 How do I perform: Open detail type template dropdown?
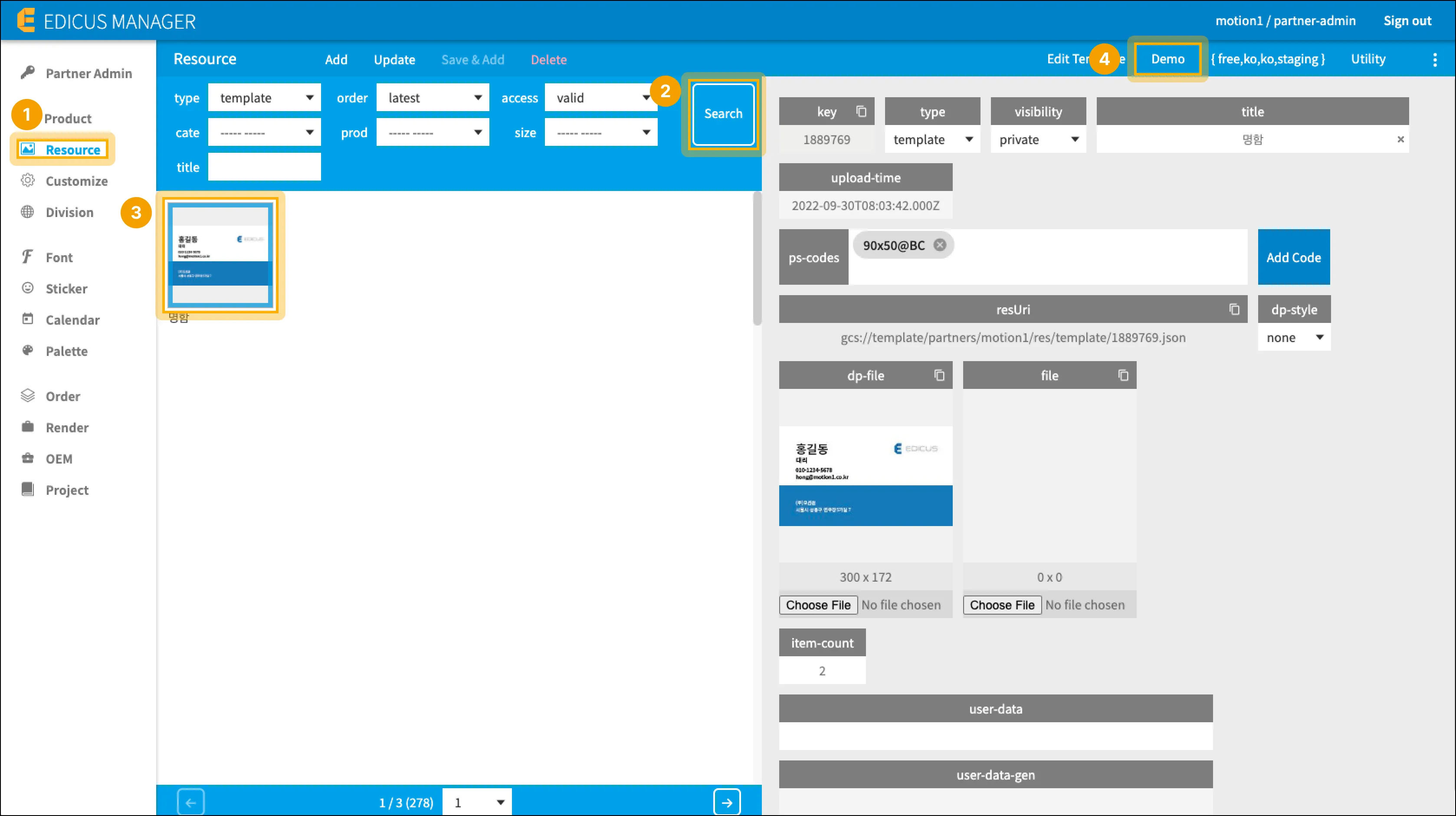pos(933,139)
